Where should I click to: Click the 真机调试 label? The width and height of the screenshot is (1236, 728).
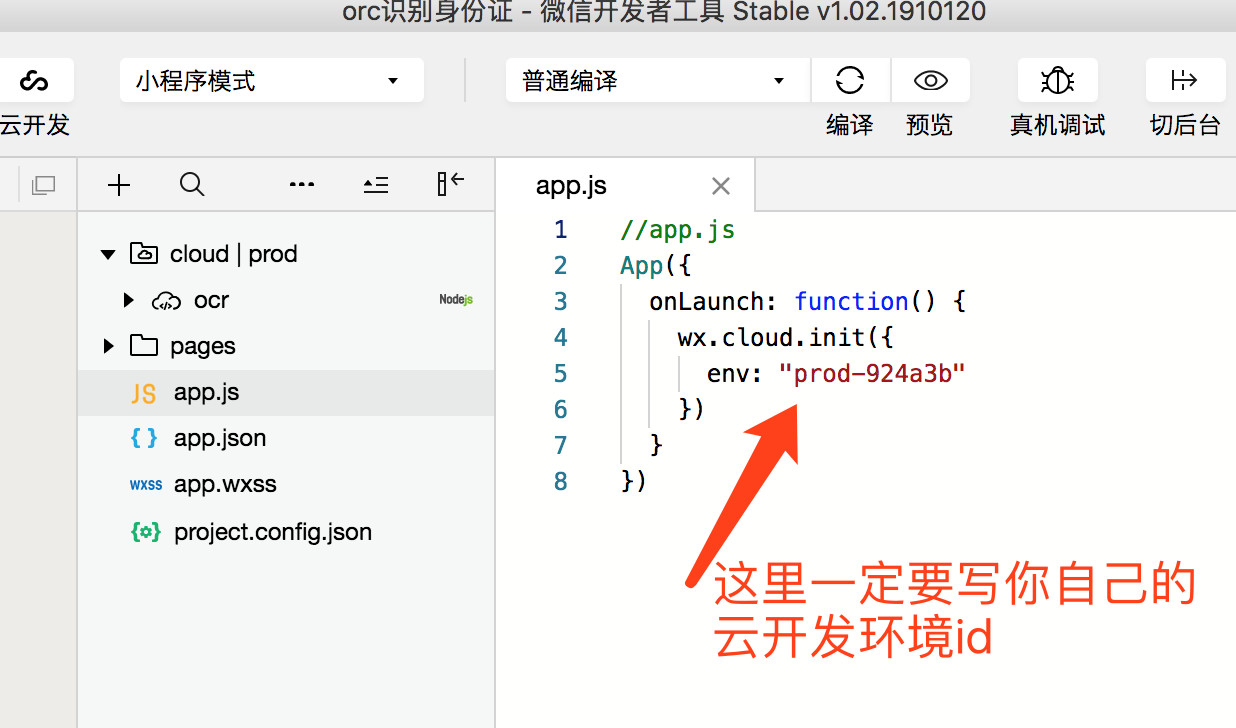(x=1058, y=125)
